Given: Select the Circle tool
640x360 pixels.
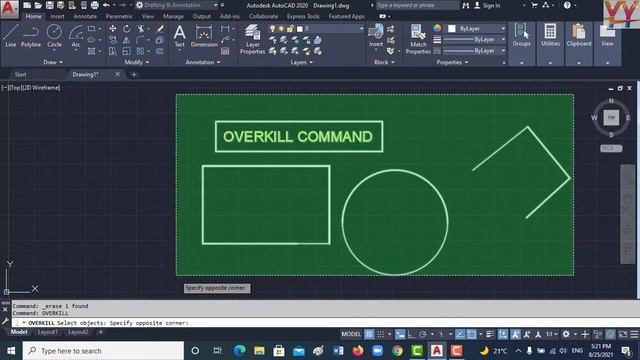Looking at the screenshot, I should tap(54, 36).
